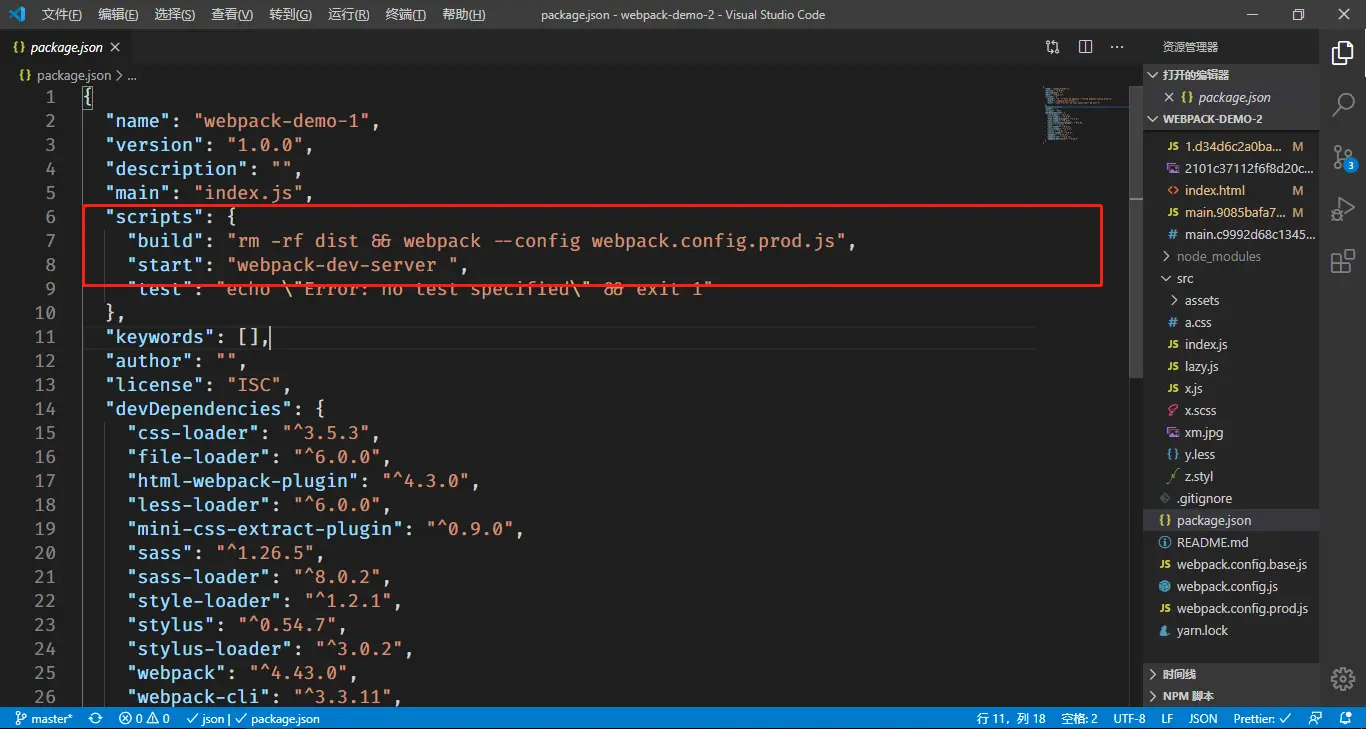
Task: Open the Search view in the activity bar
Action: 1342,104
